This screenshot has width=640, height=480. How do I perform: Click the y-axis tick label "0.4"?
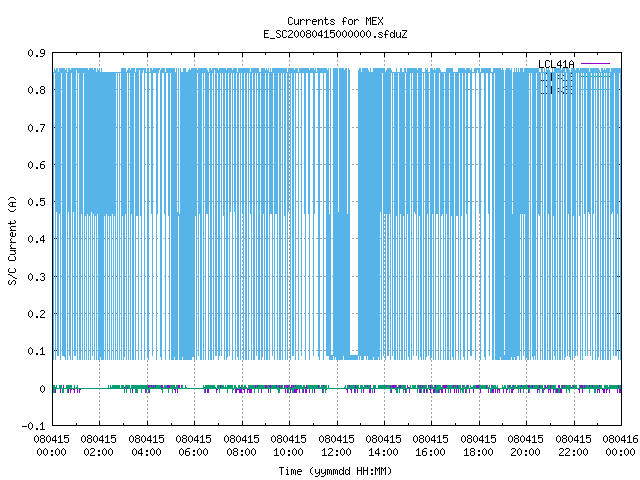tap(36, 239)
